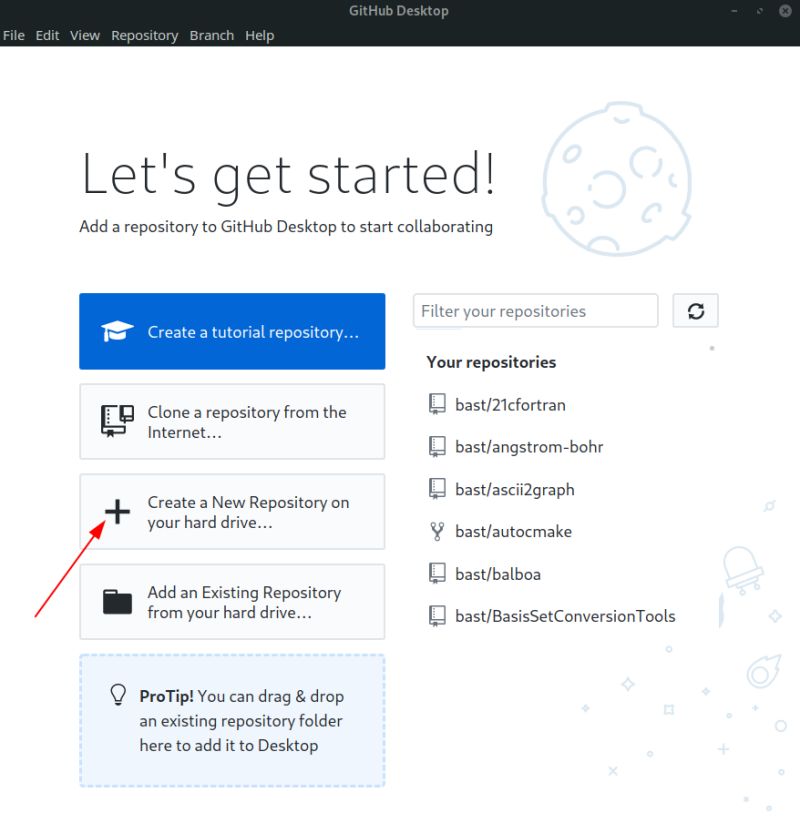Open the Help menu
Screen dimensions: 800x823
259,35
